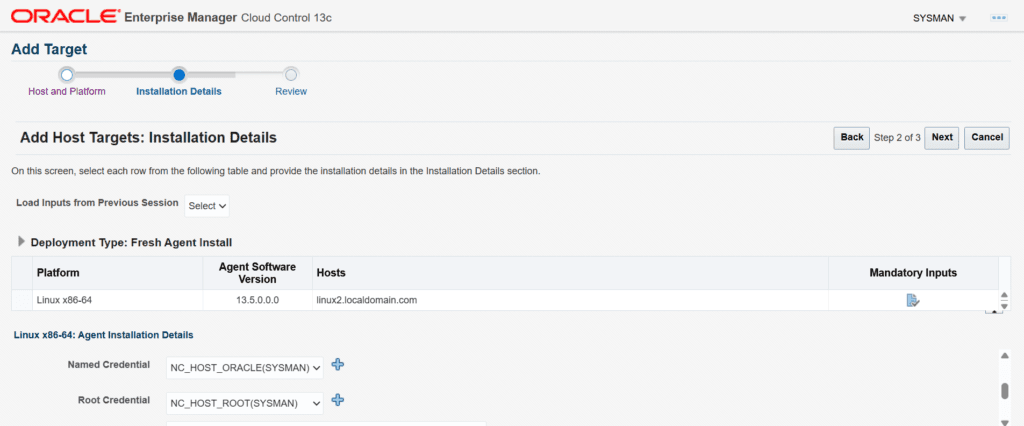The width and height of the screenshot is (1024, 426).
Task: Jump to the Review step
Action: [x=291, y=91]
